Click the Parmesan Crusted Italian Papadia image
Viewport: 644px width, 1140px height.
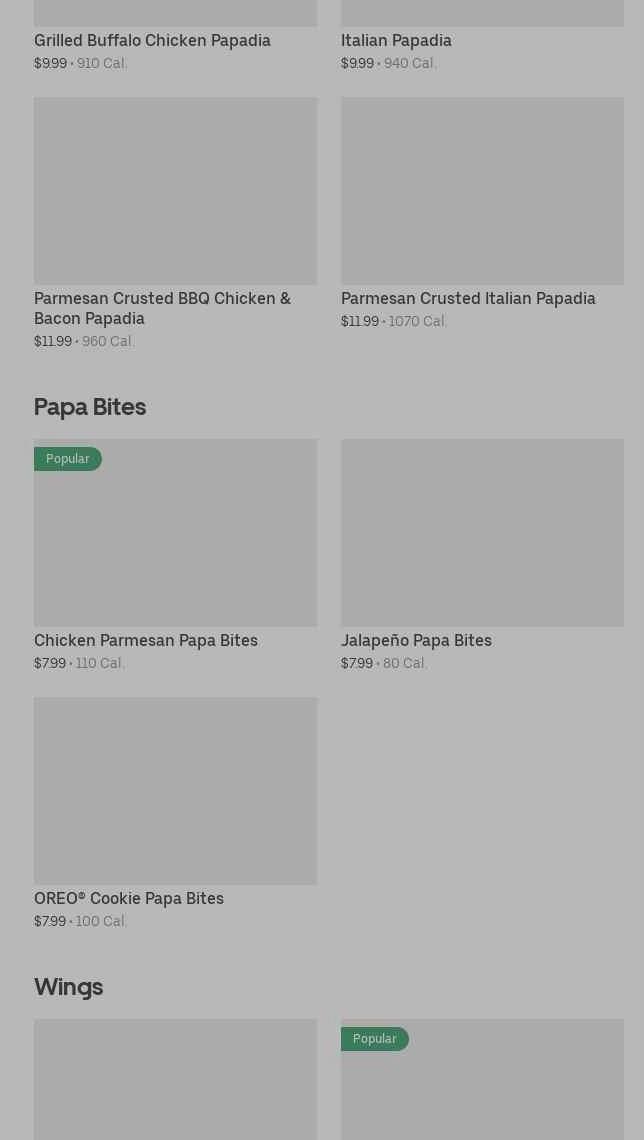pos(482,190)
